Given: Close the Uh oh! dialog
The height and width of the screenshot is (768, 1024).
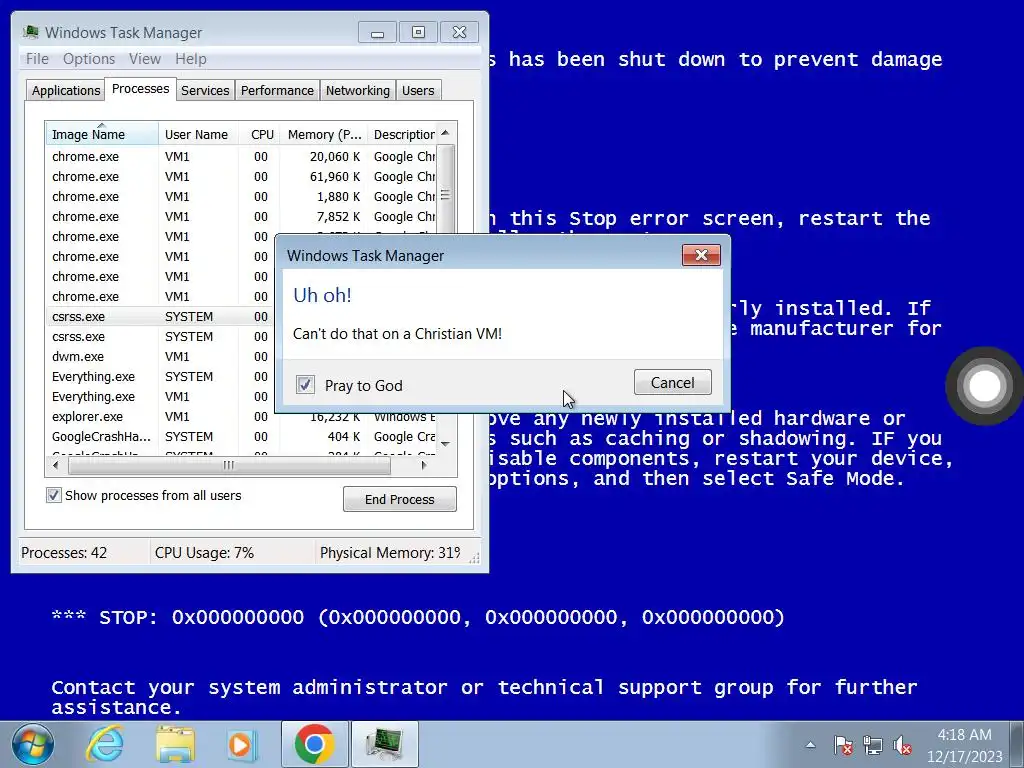Looking at the screenshot, I should (701, 255).
